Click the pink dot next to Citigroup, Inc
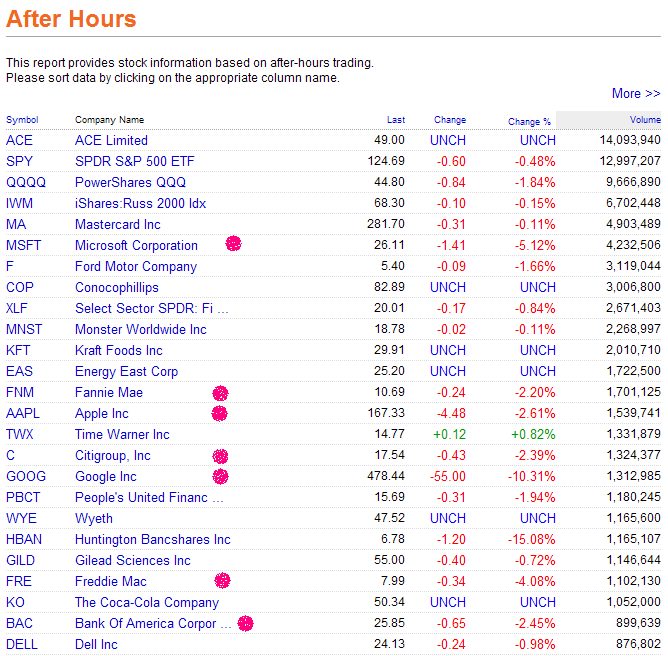 coord(220,456)
